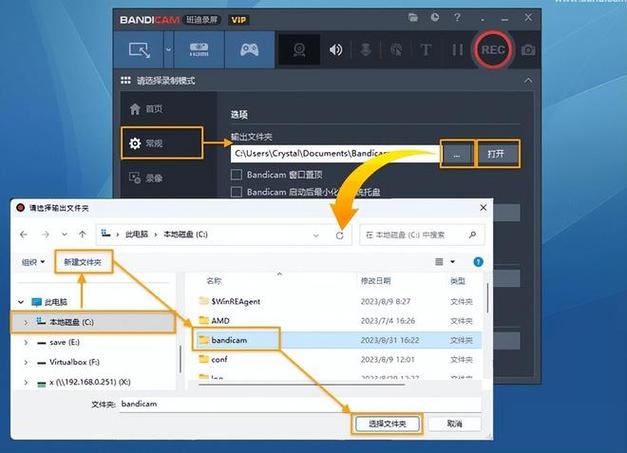
Task: Open the General settings tab with gear
Action: click(x=162, y=143)
